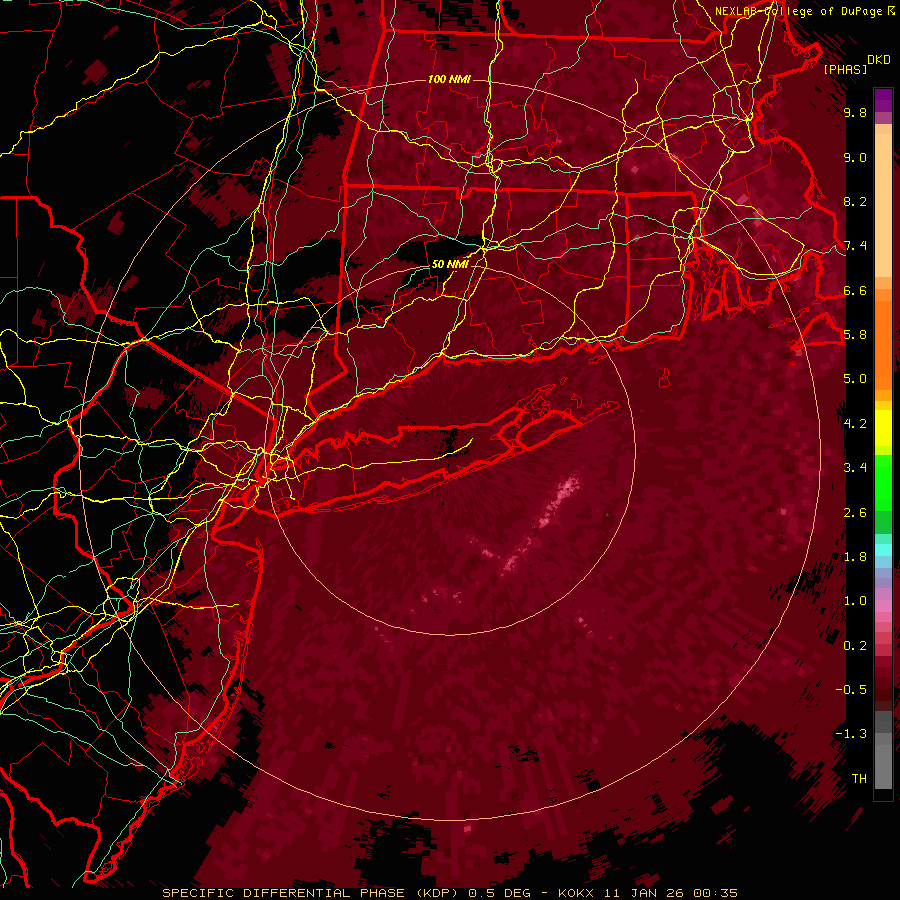Click the 9.8 value on the color scale

(x=855, y=113)
